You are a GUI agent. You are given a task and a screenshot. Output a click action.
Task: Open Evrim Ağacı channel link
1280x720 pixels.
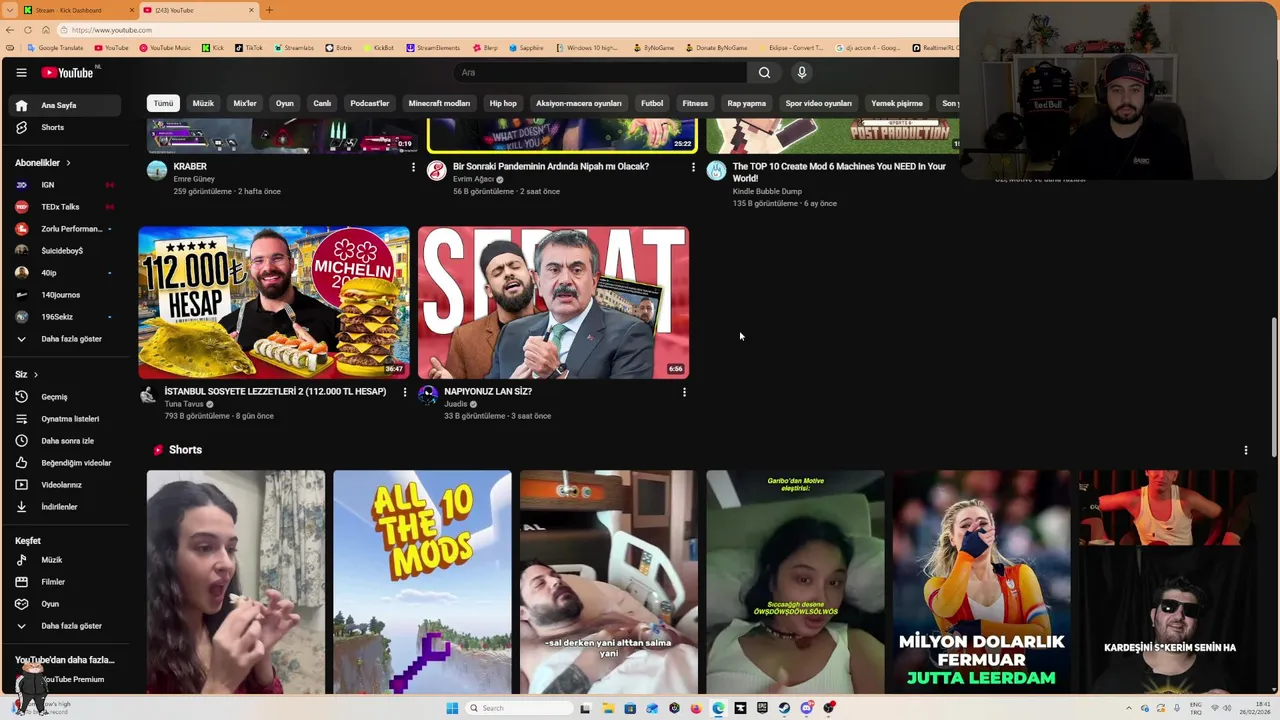click(x=474, y=179)
